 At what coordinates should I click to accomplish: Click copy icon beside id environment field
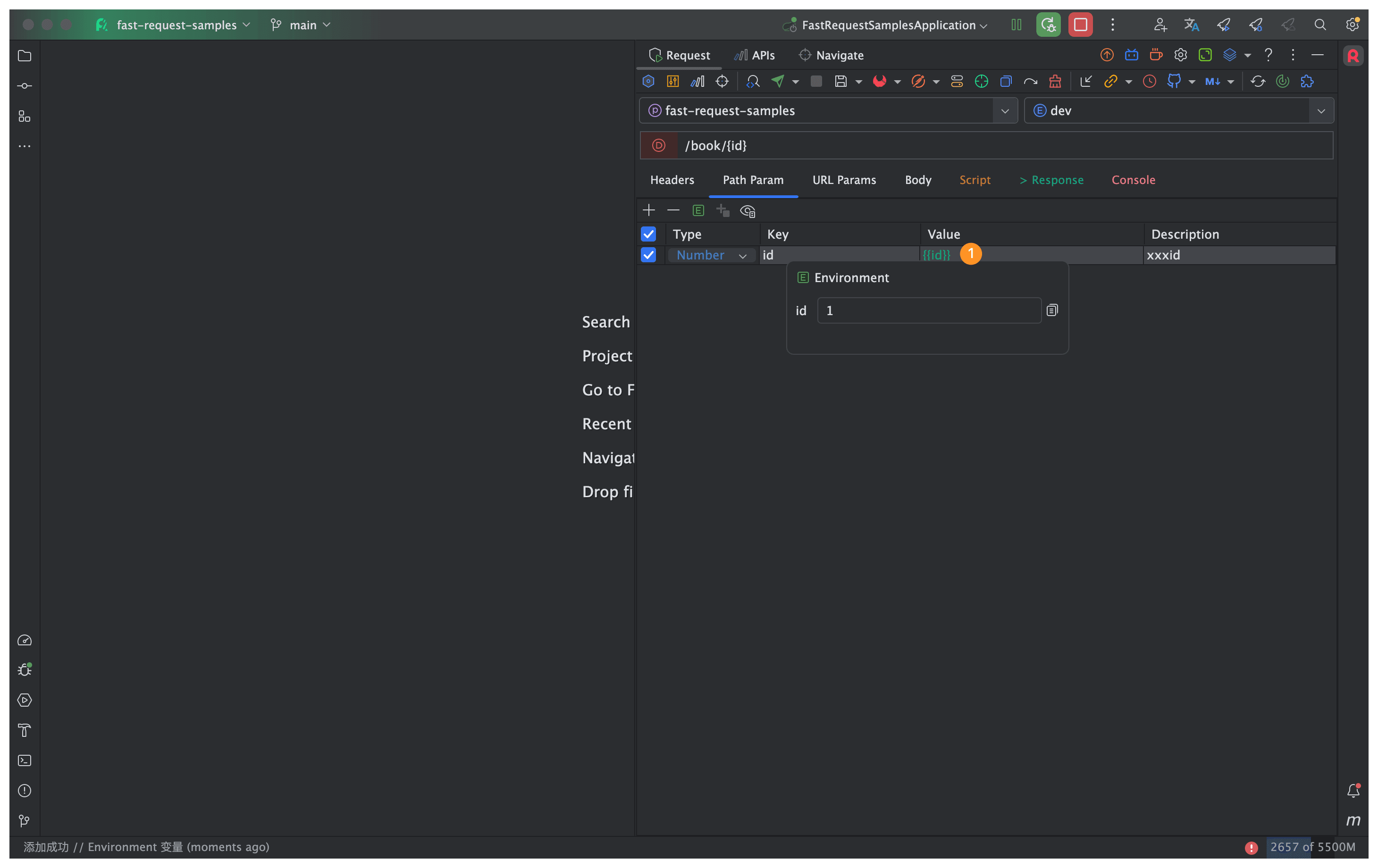pos(1052,310)
